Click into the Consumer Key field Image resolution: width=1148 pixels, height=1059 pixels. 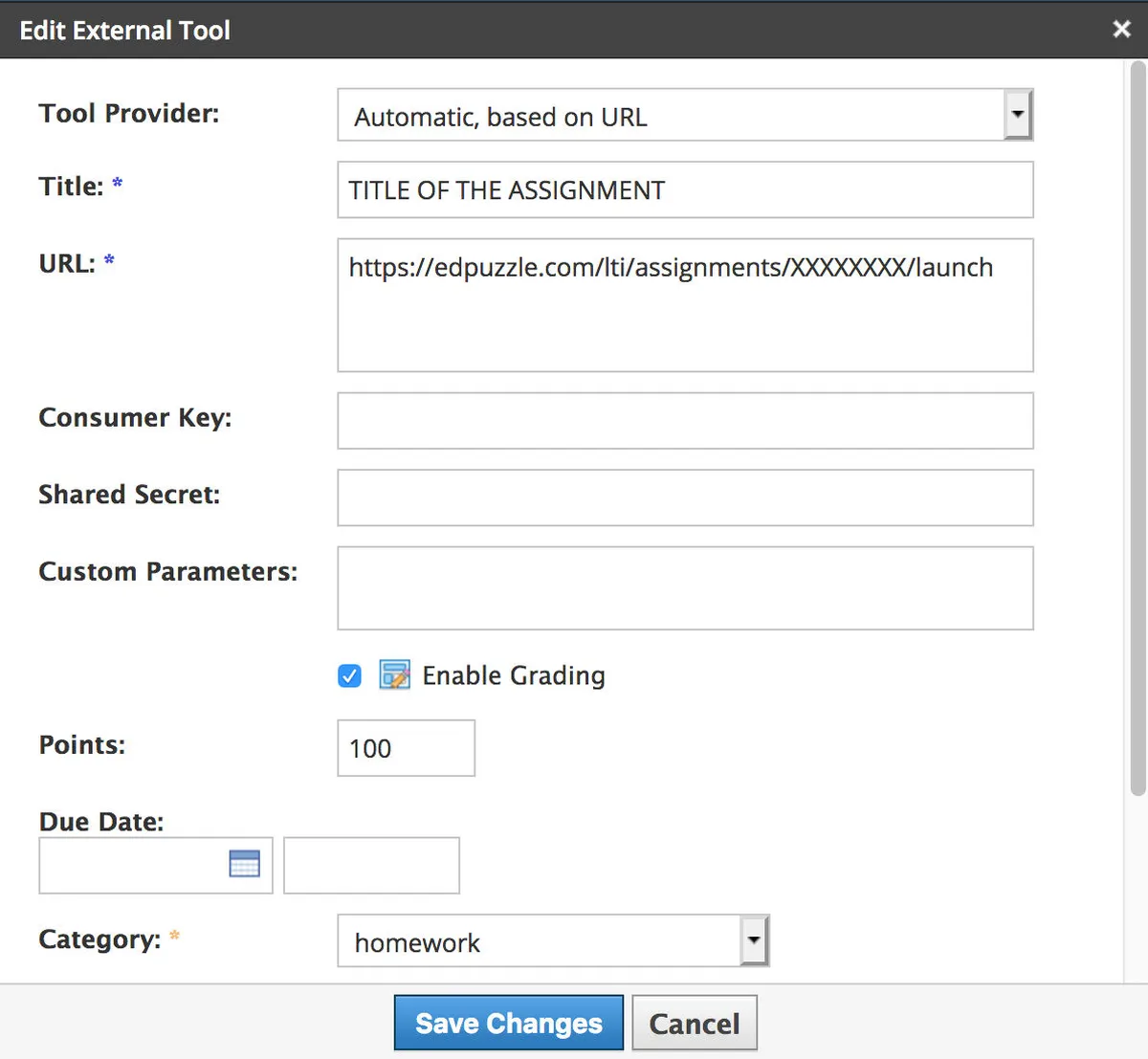coord(685,421)
